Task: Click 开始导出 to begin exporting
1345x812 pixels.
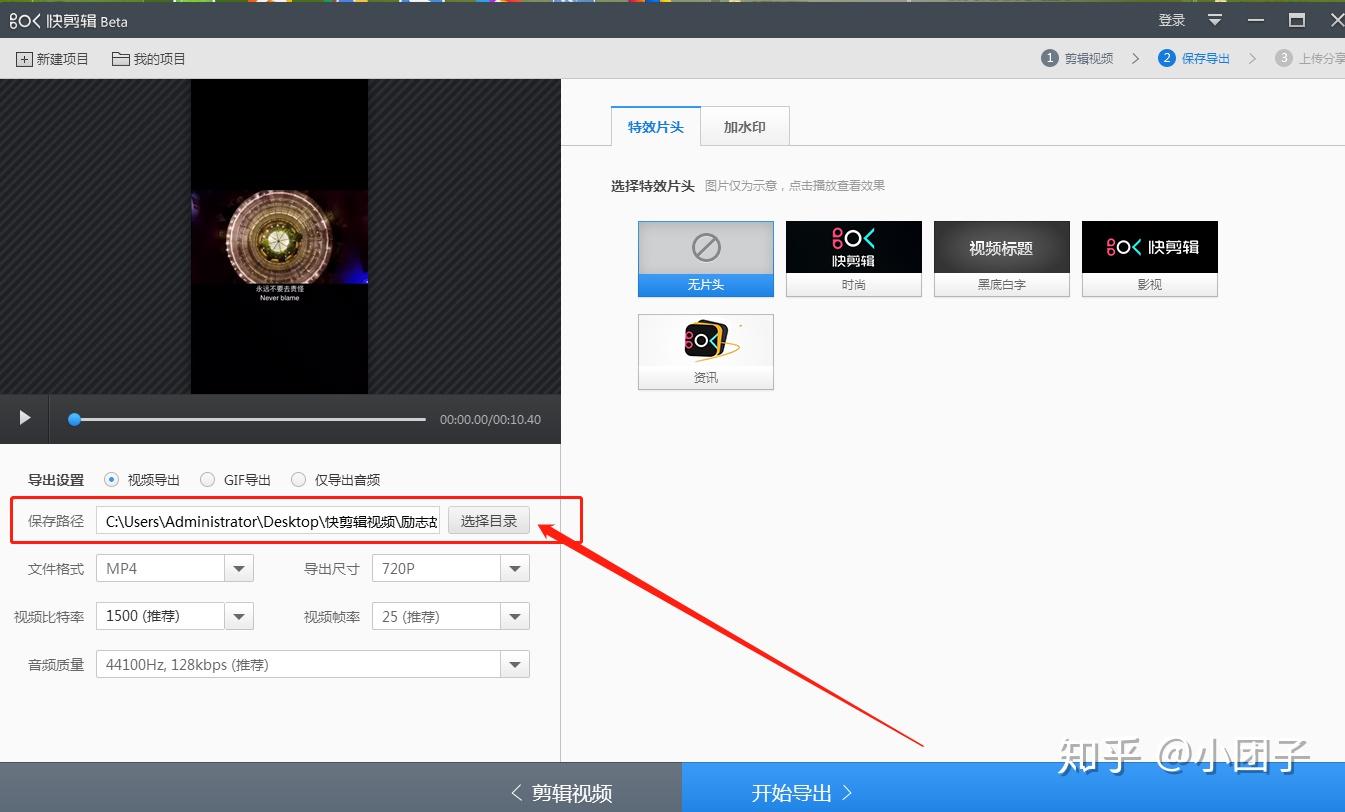Action: click(x=800, y=792)
